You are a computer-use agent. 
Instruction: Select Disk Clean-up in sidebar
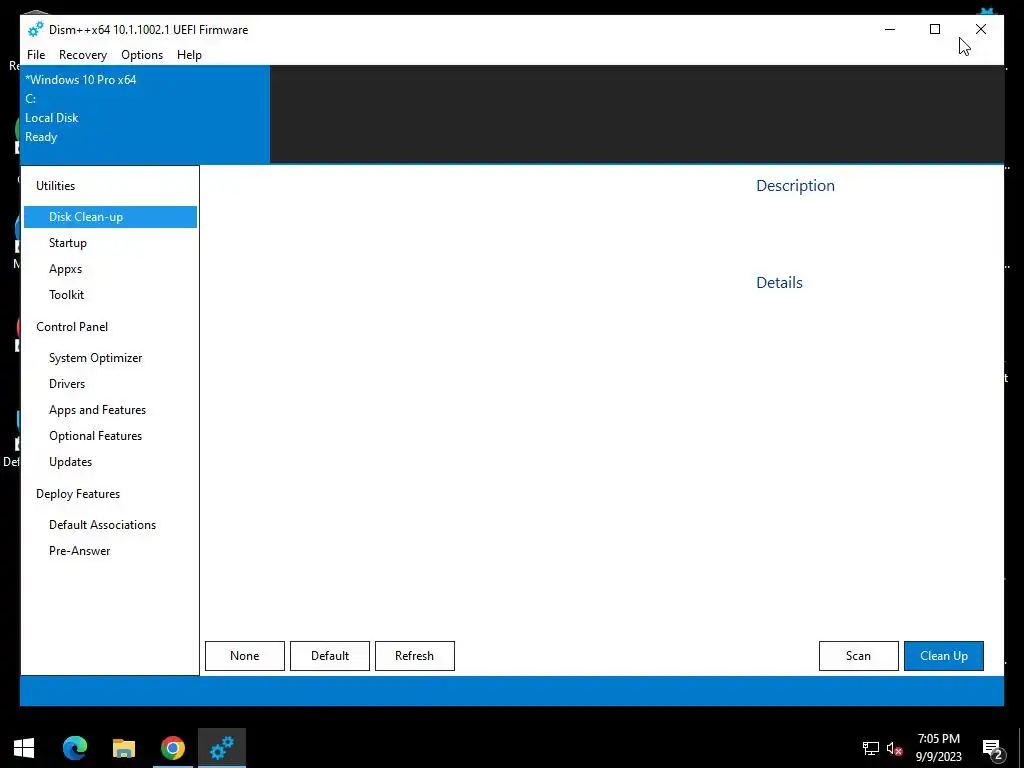coord(110,217)
